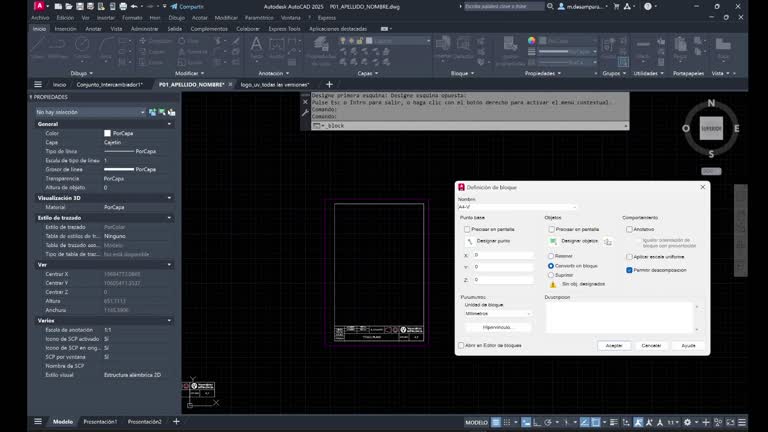Collapse the General properties section
Screen dimensions: 768x432
point(169,124)
